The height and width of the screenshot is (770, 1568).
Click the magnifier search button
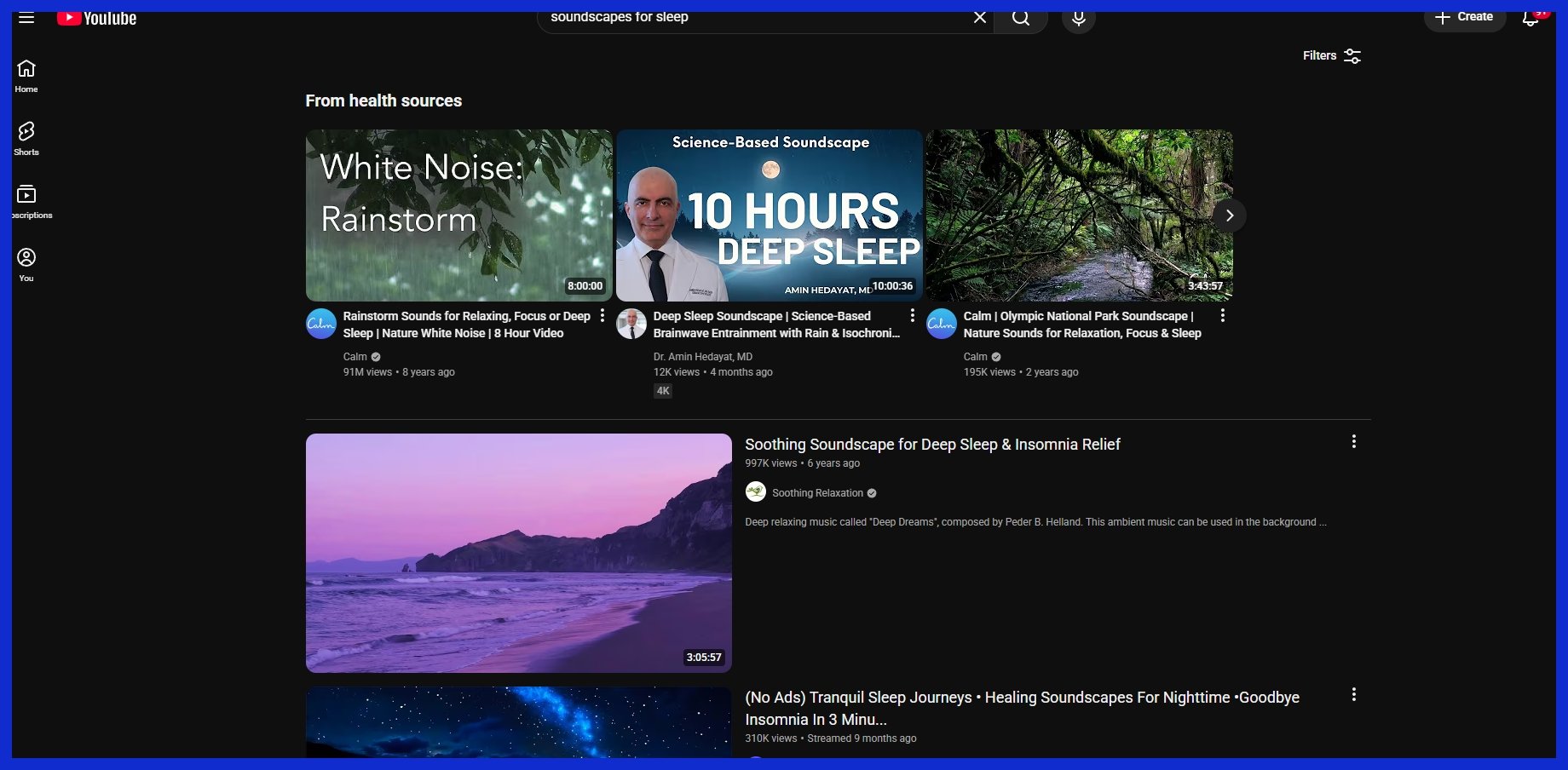coord(1020,19)
